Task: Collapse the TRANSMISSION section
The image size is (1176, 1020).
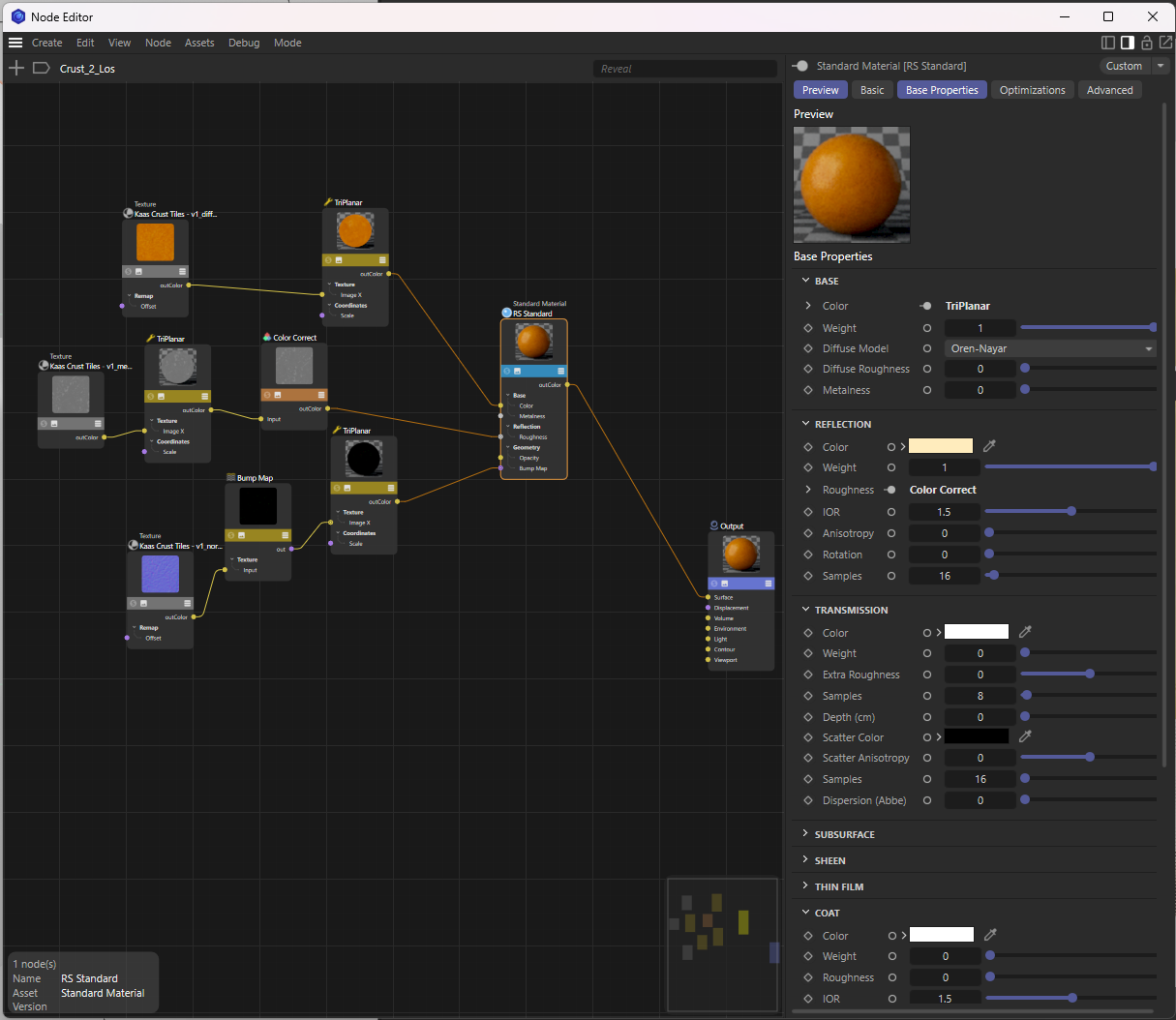Action: tap(805, 609)
